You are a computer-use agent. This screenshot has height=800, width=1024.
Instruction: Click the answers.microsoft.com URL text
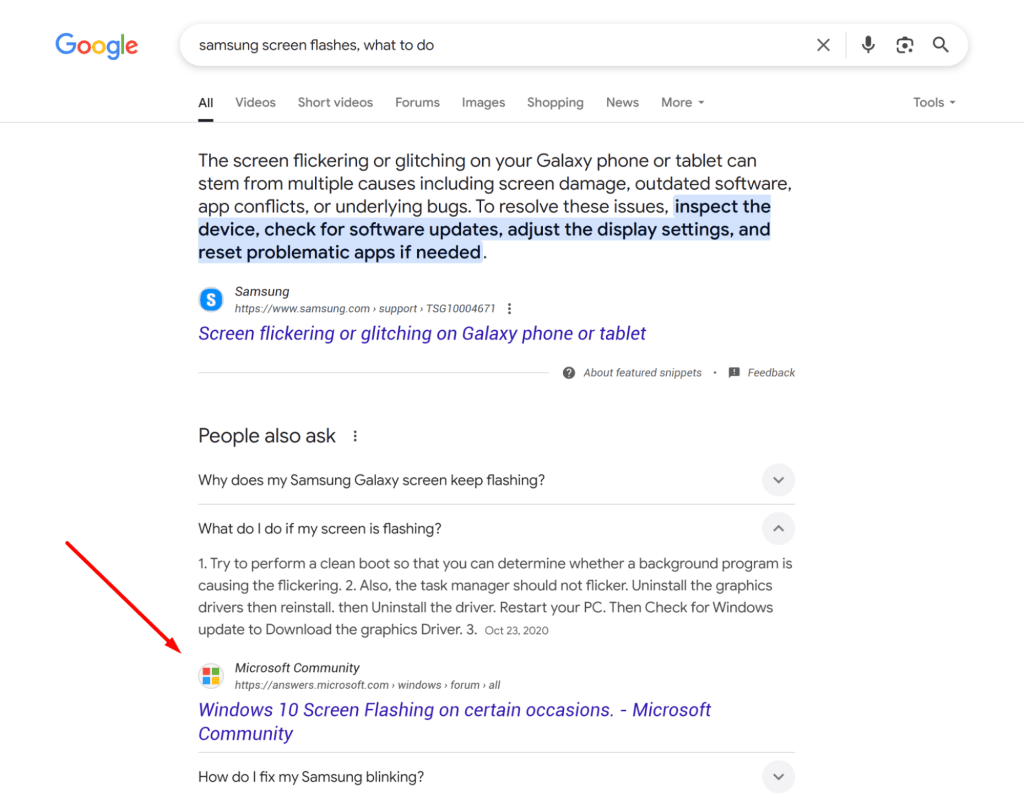pyautogui.click(x=368, y=685)
